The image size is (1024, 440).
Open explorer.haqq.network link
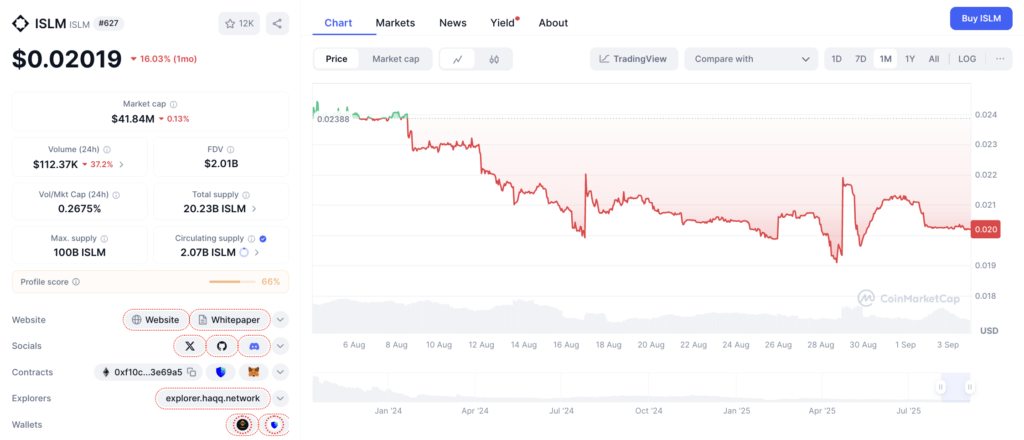pos(212,398)
